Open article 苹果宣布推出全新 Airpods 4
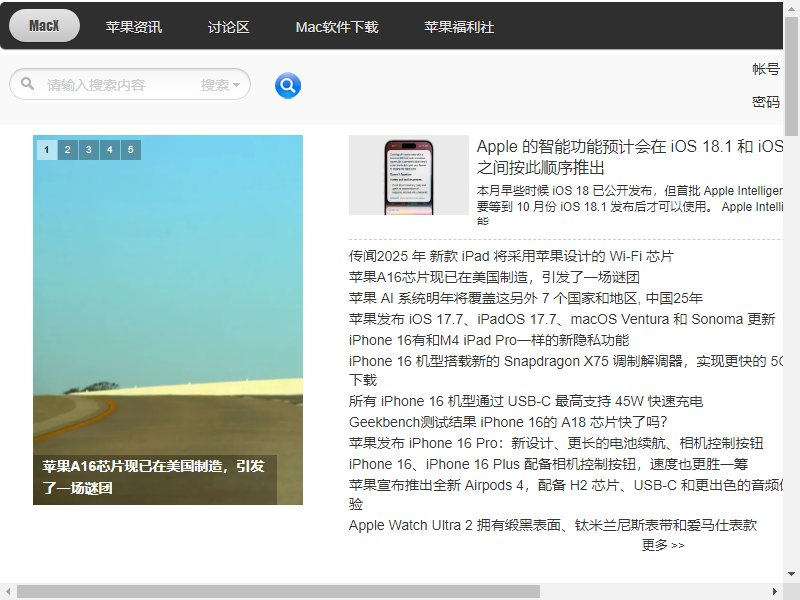Screen dimensions: 800x600 pos(566,494)
